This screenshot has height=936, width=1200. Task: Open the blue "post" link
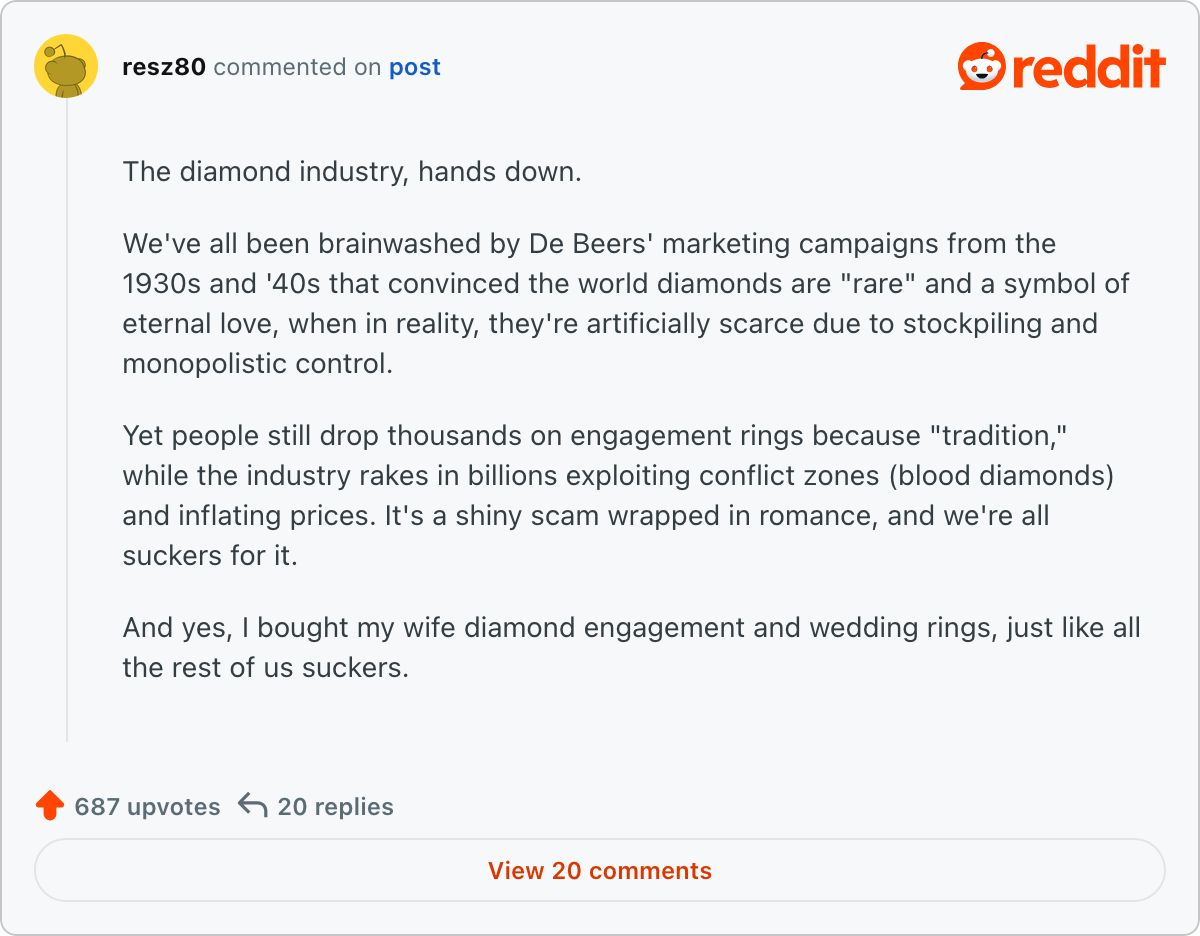click(x=415, y=67)
